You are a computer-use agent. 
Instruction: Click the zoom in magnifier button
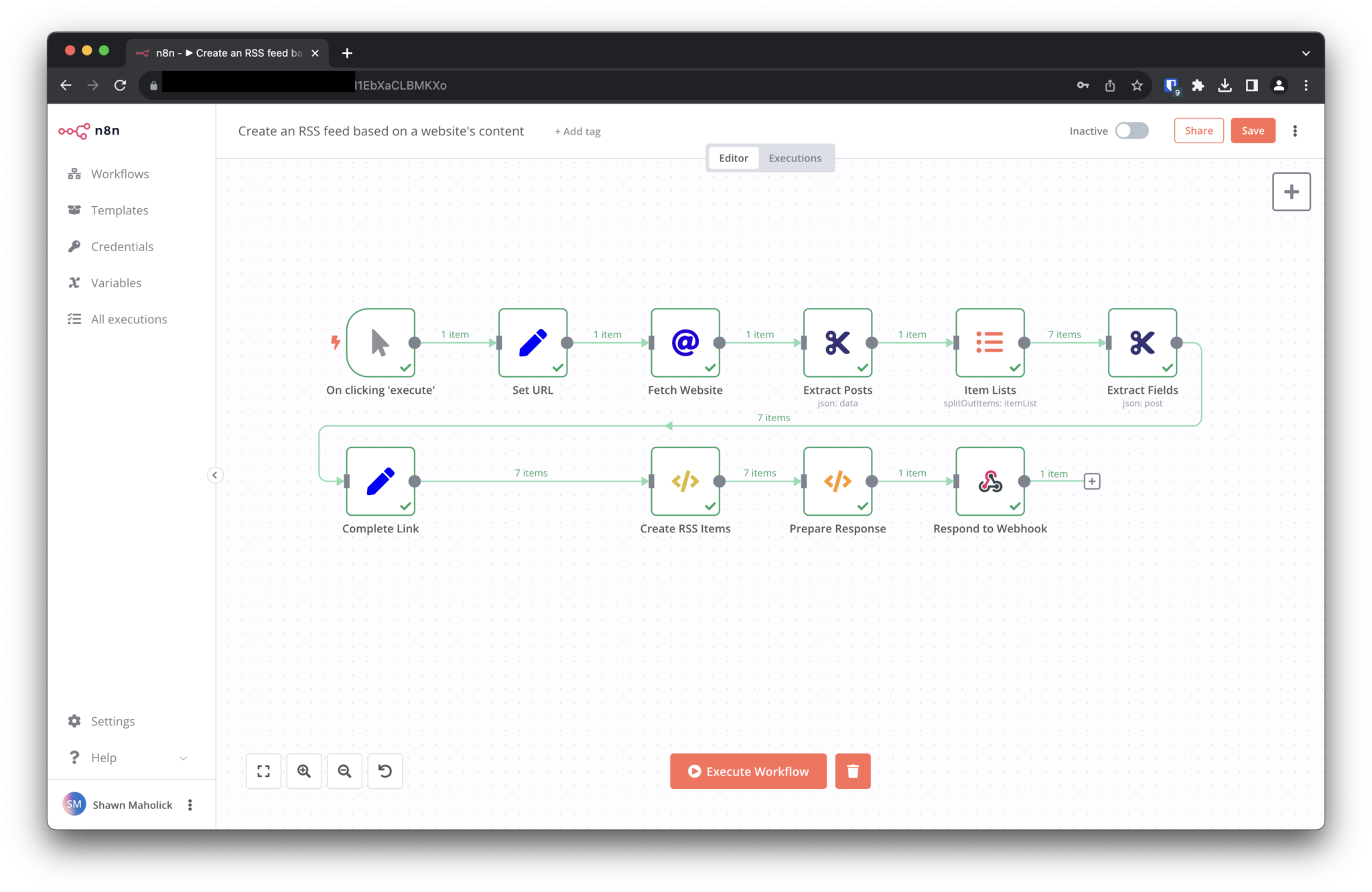304,771
